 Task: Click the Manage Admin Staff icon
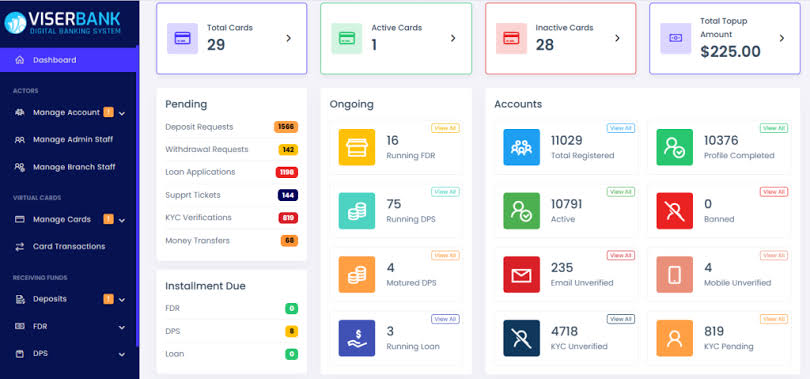coord(20,139)
